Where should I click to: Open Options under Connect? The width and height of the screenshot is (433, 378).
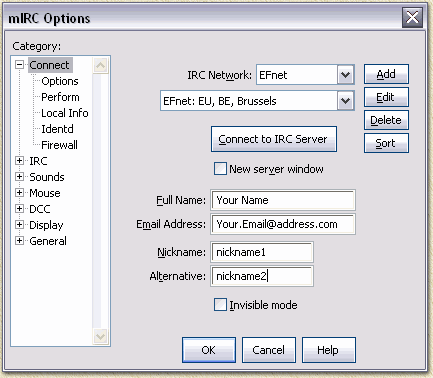tap(60, 81)
